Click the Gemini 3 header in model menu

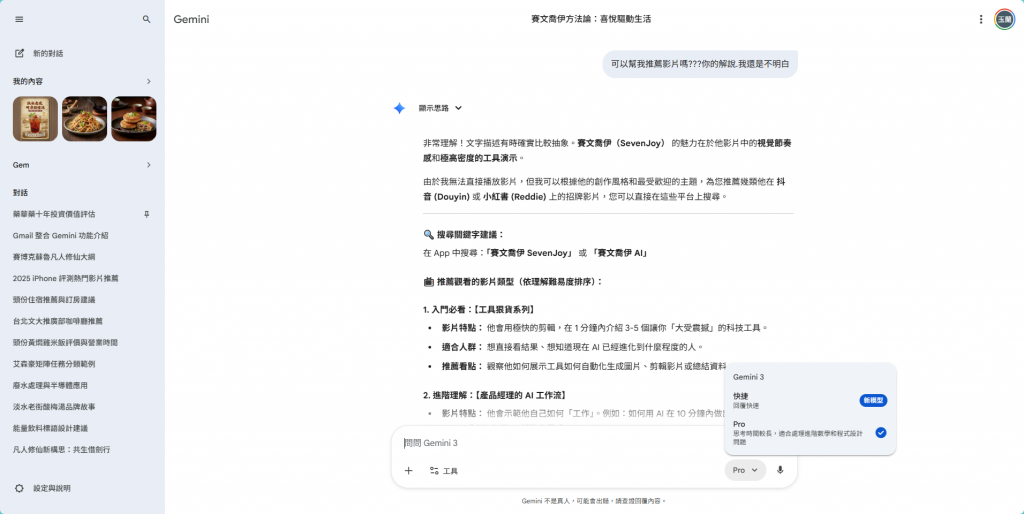tap(748, 377)
